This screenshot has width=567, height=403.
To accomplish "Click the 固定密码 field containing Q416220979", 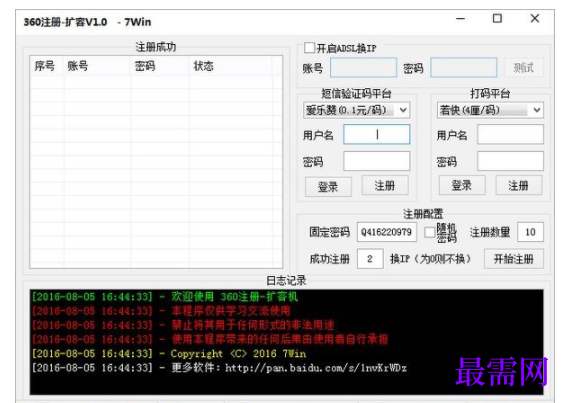I will [x=387, y=232].
